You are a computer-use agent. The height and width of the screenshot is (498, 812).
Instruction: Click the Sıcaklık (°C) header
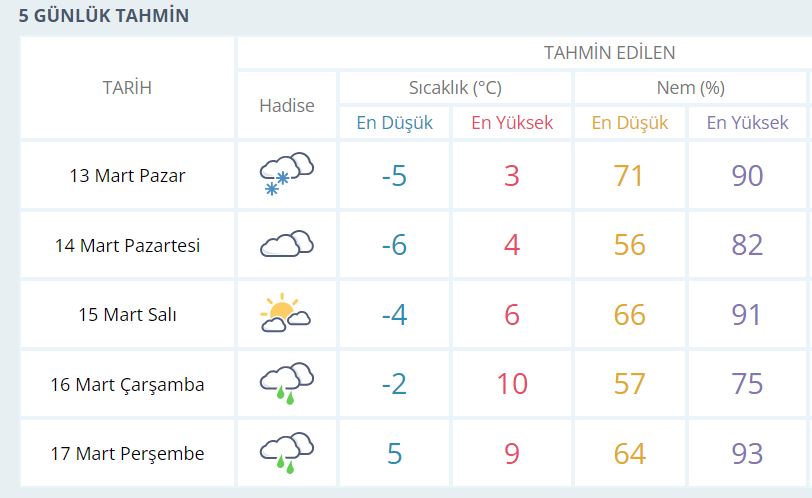pyautogui.click(x=455, y=87)
